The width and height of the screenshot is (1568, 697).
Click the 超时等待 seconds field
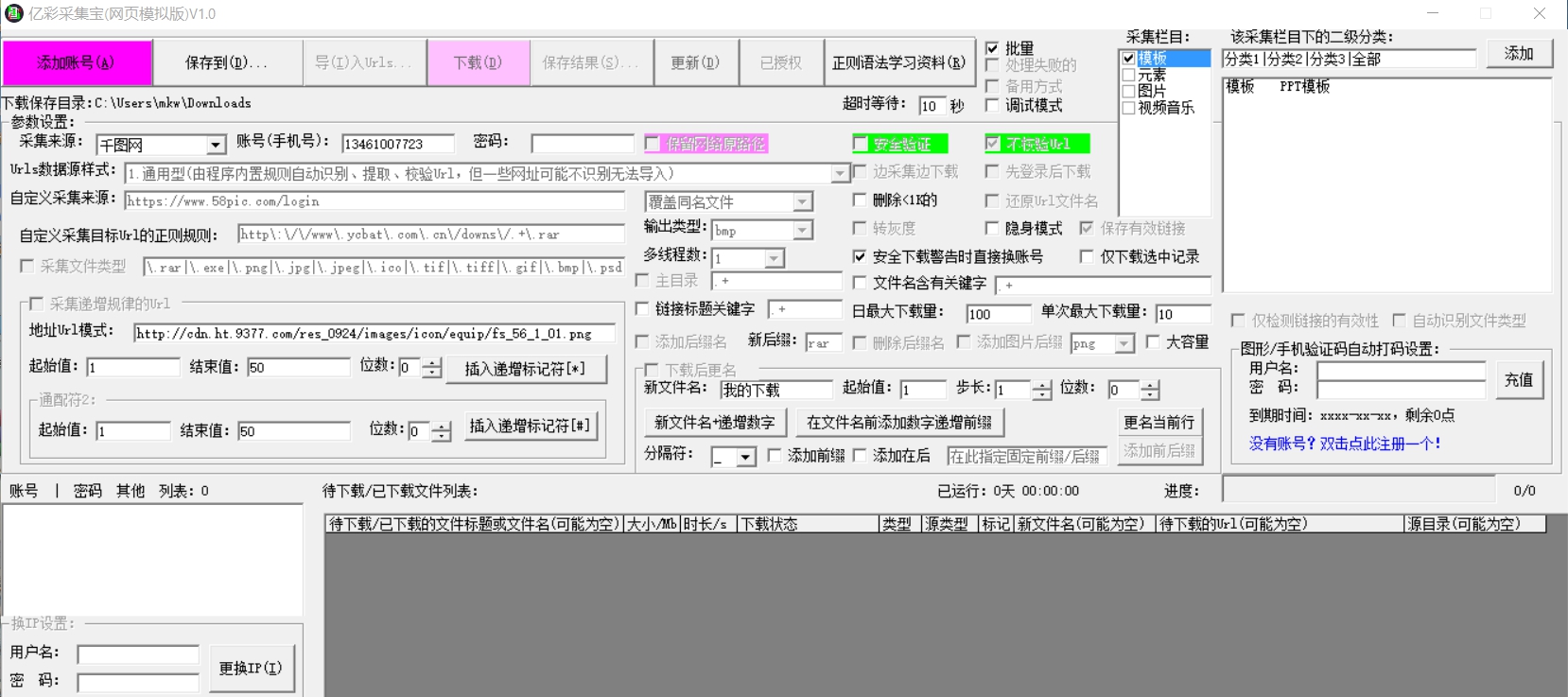point(932,106)
